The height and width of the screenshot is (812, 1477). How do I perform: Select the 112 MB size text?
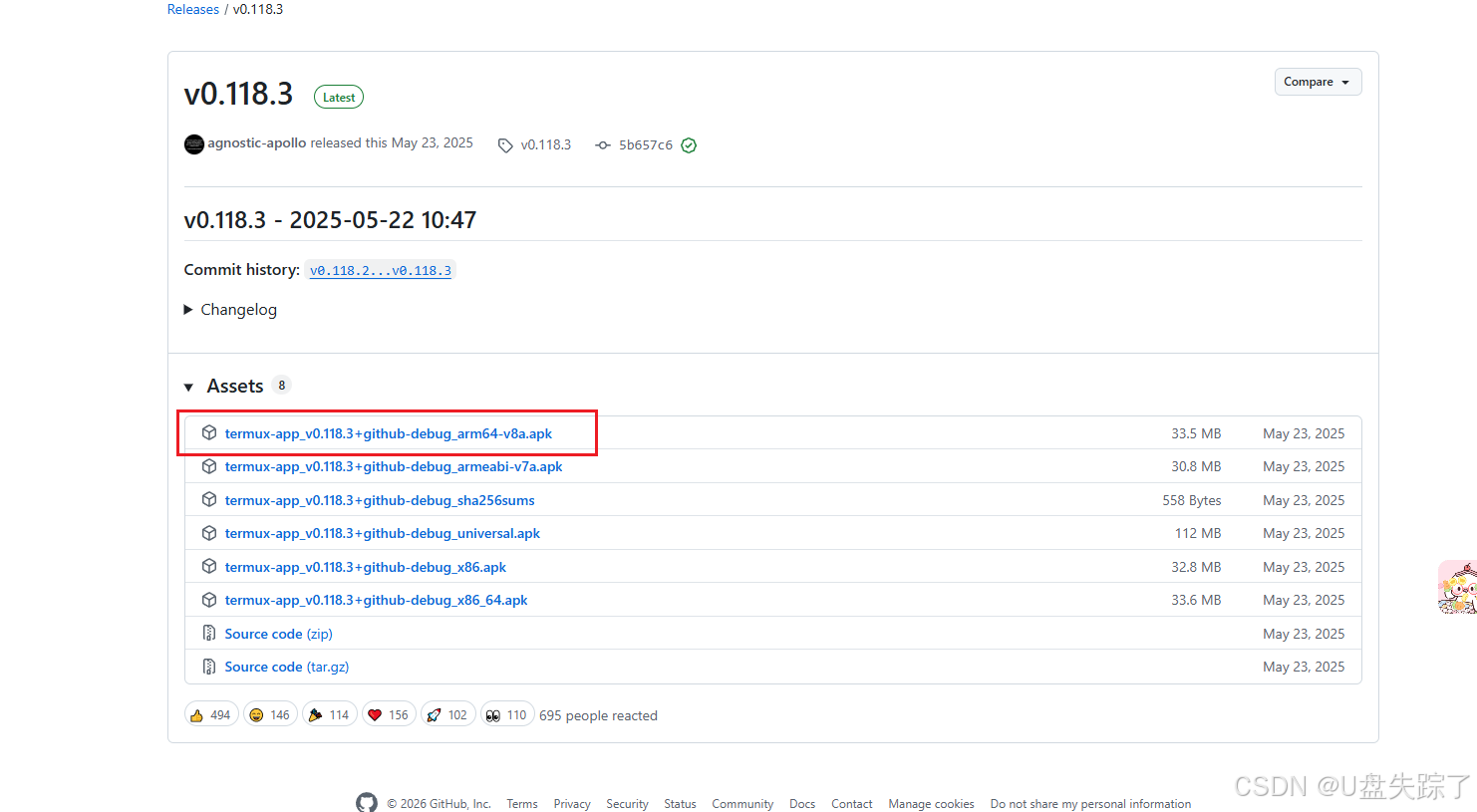point(1198,533)
